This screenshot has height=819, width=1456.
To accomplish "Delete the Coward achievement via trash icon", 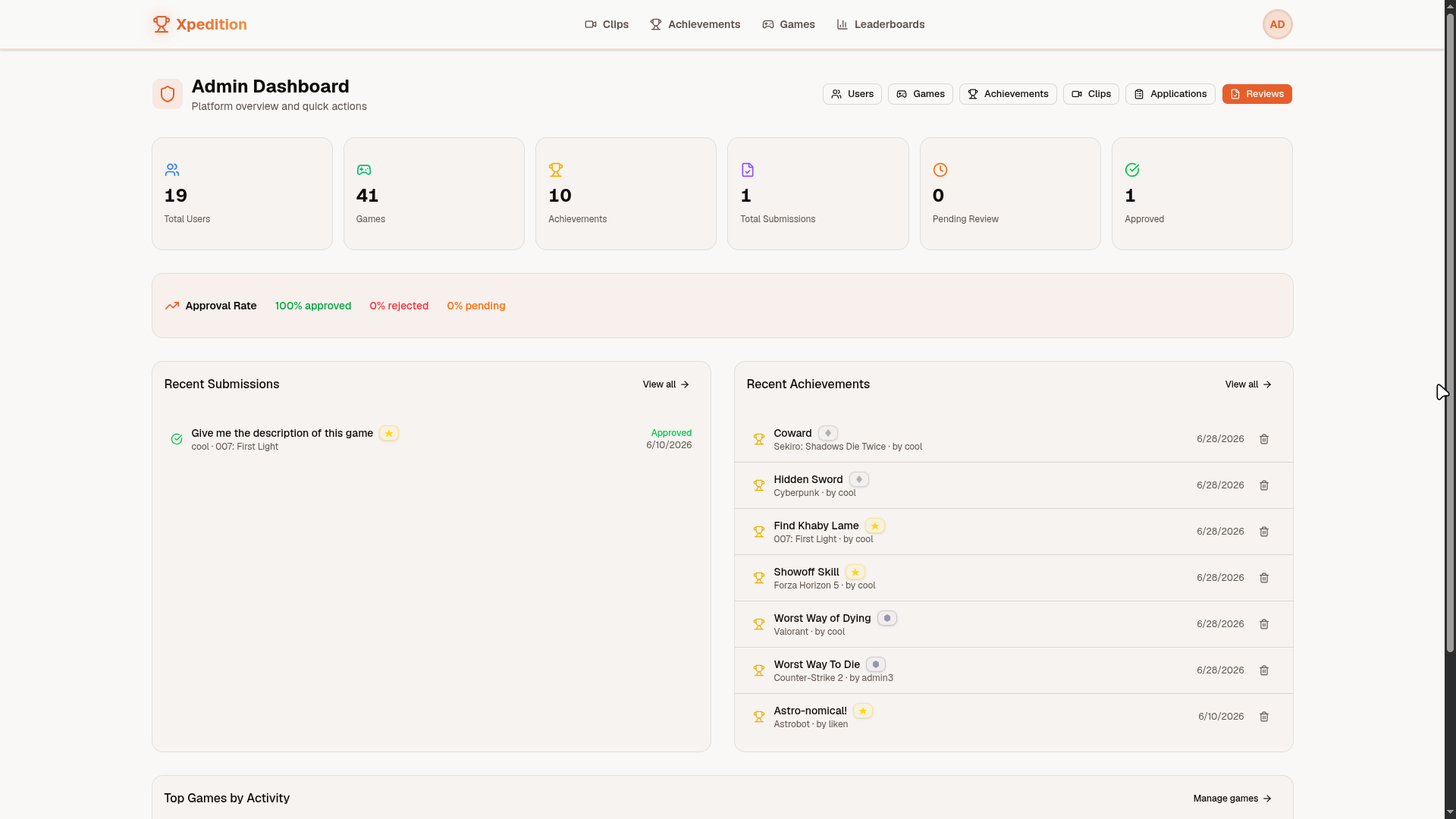I will [1264, 439].
